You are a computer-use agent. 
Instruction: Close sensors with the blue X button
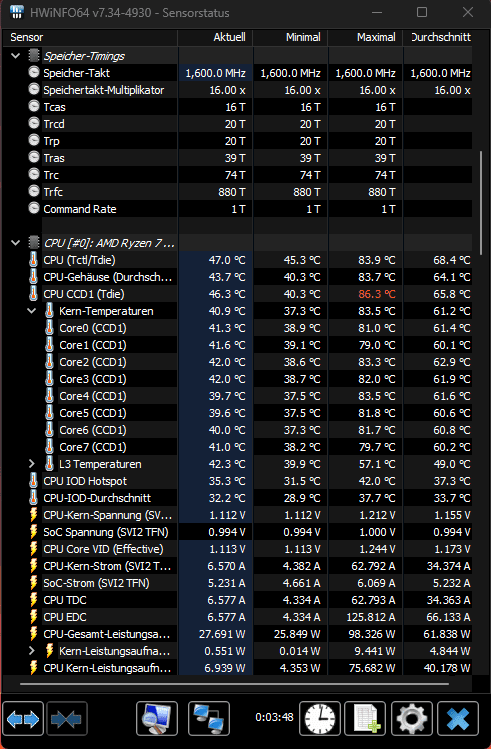click(458, 718)
